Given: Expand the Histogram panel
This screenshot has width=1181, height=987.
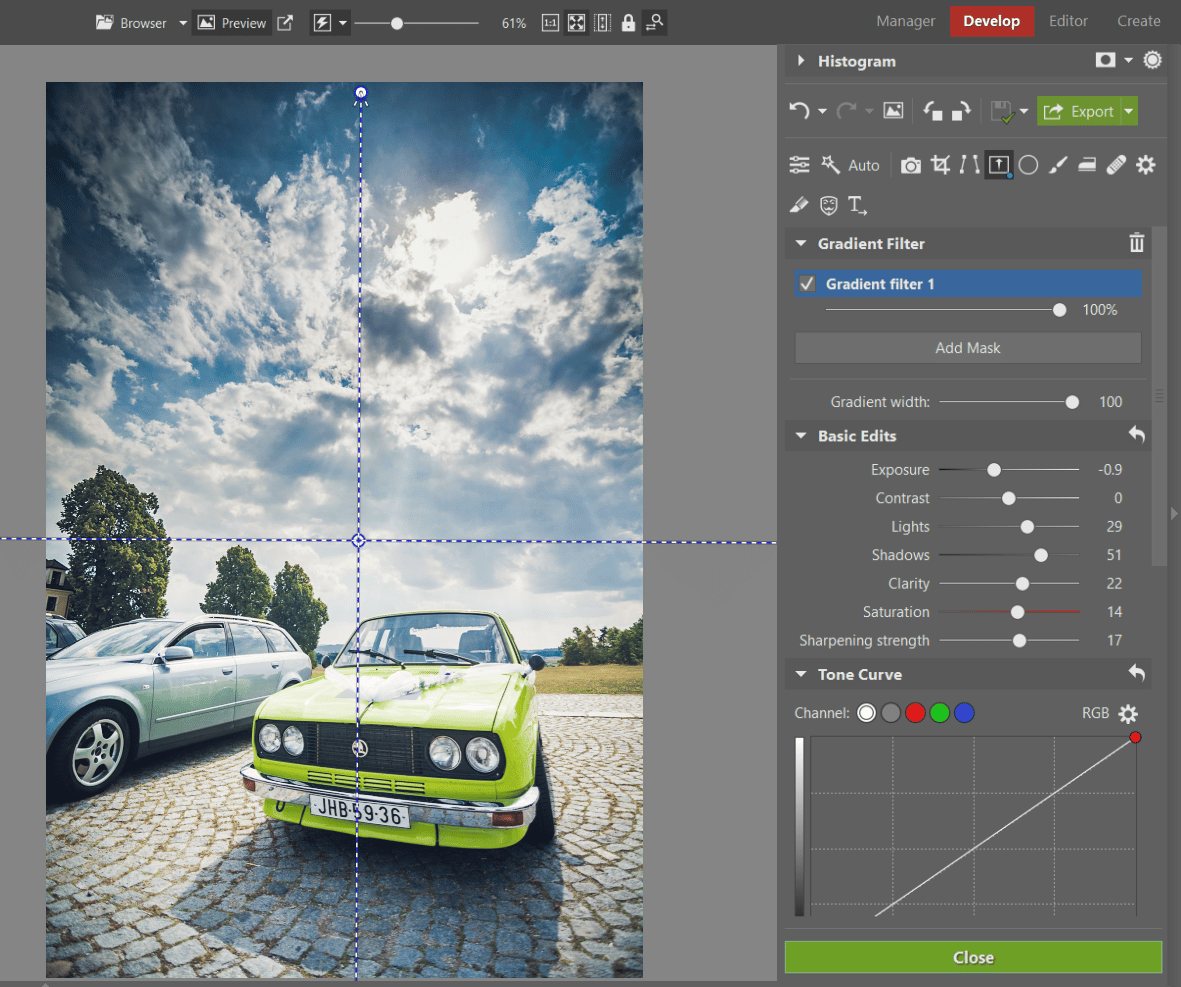Looking at the screenshot, I should pyautogui.click(x=801, y=61).
